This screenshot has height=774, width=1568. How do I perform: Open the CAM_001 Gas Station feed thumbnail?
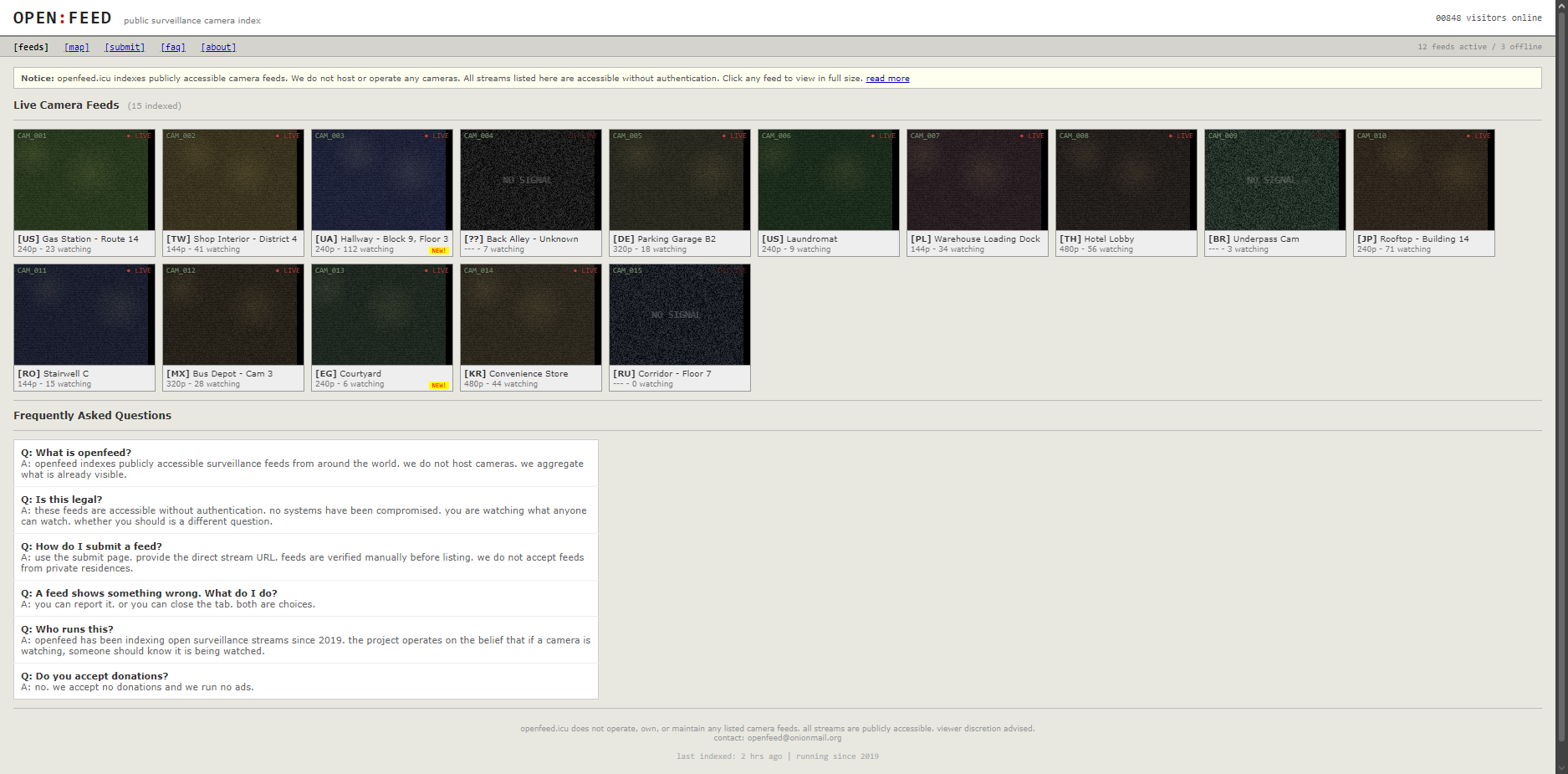click(x=84, y=180)
